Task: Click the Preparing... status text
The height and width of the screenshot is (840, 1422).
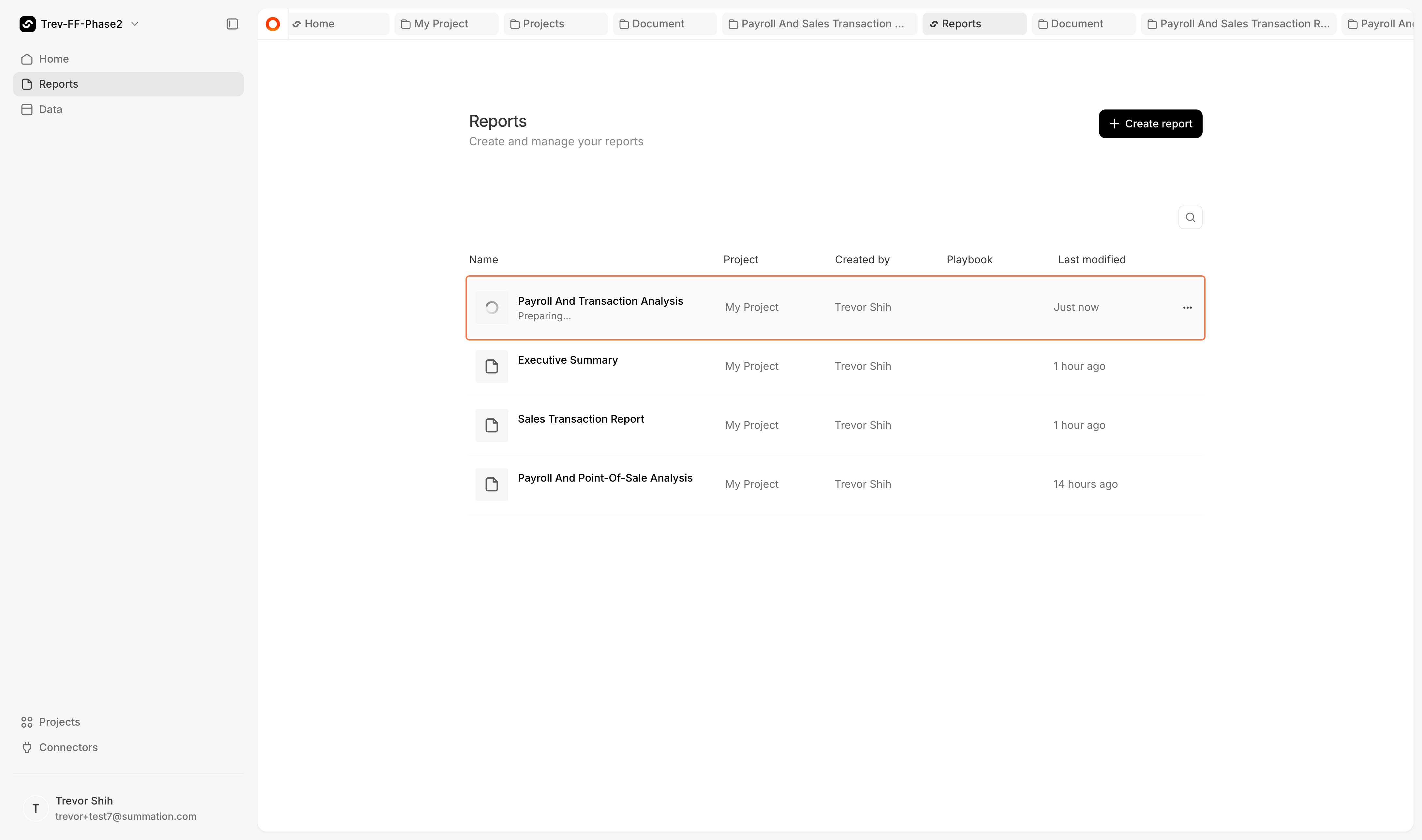Action: pyautogui.click(x=544, y=316)
